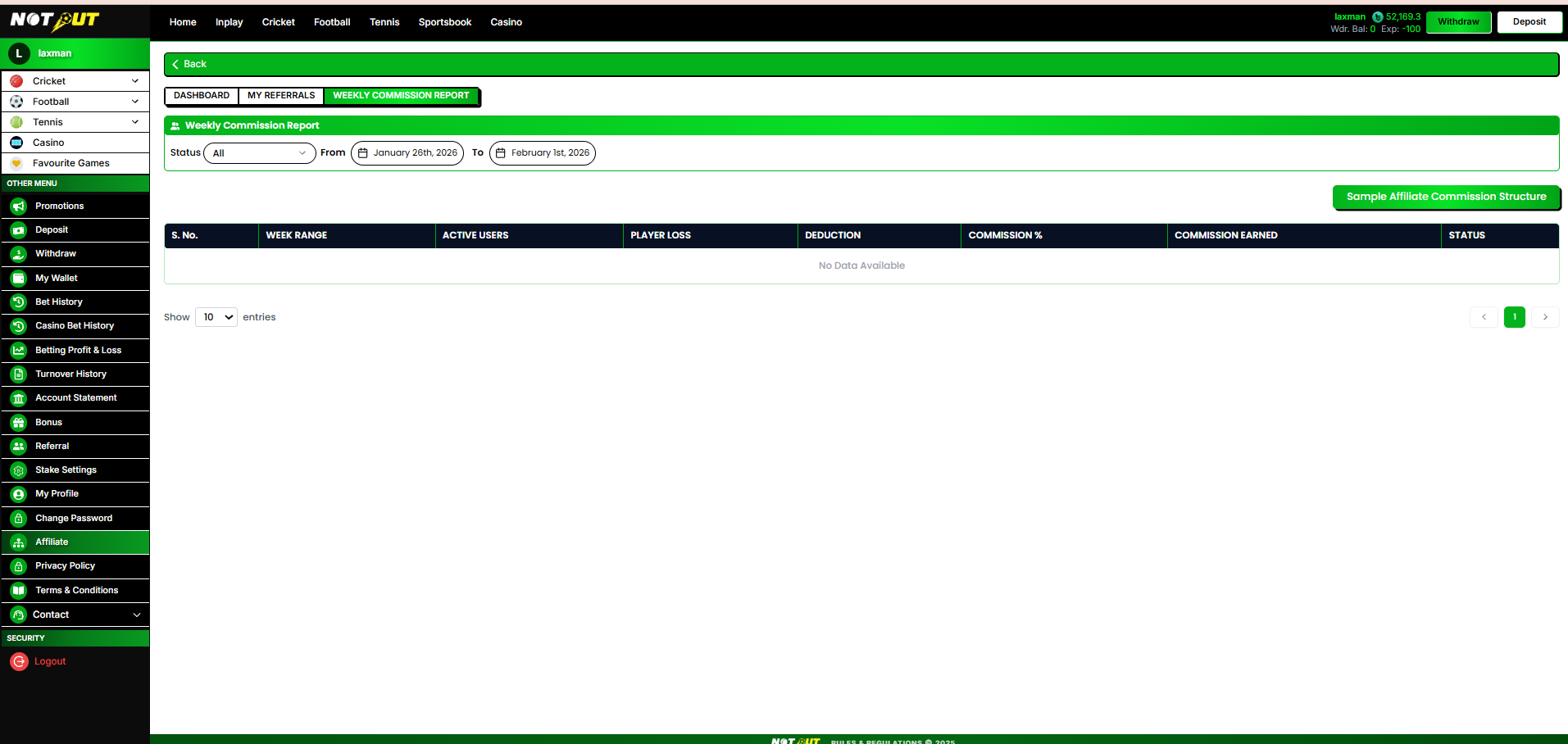Click the Back button

coord(189,64)
